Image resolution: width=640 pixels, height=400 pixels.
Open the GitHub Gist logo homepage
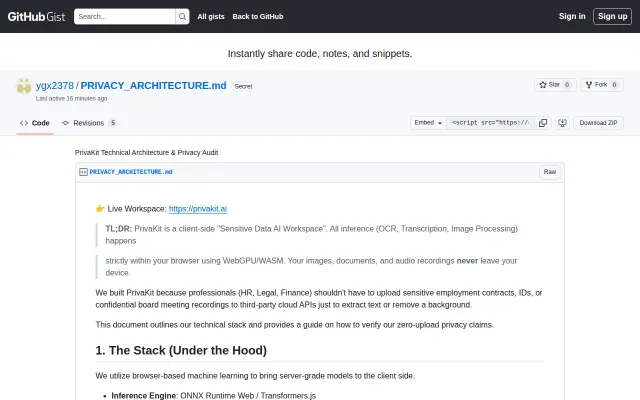tap(36, 16)
